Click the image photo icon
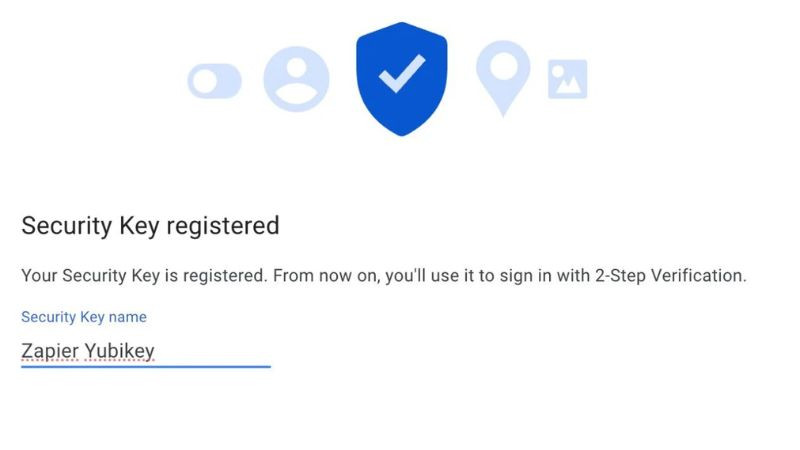 tap(567, 79)
